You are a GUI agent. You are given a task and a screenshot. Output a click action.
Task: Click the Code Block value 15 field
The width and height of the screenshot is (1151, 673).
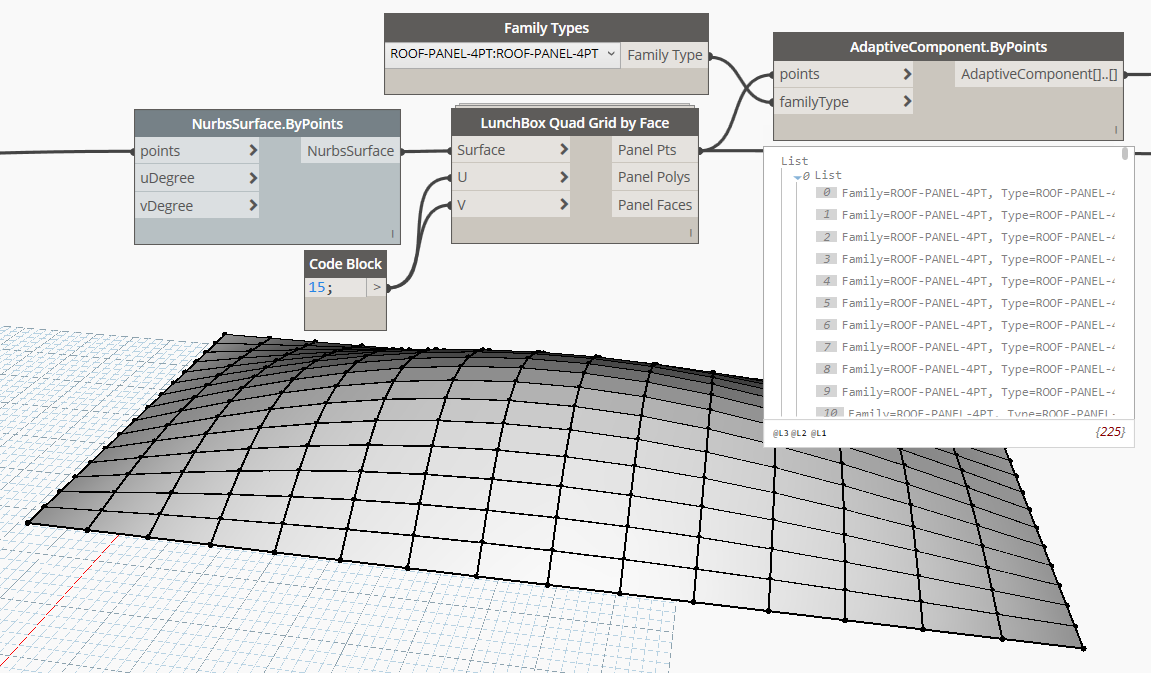coord(334,287)
